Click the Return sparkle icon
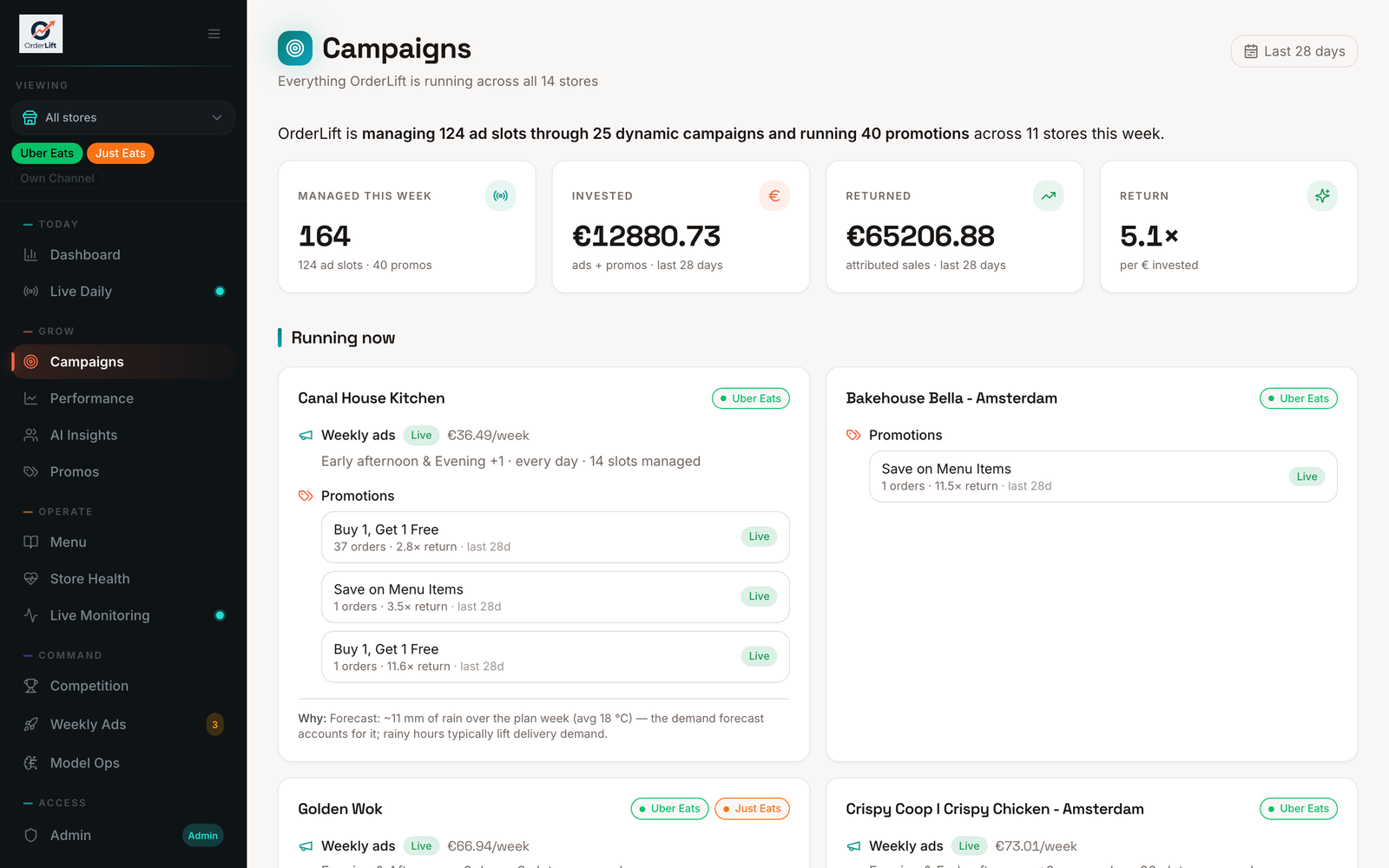Image resolution: width=1389 pixels, height=868 pixels. [x=1322, y=196]
